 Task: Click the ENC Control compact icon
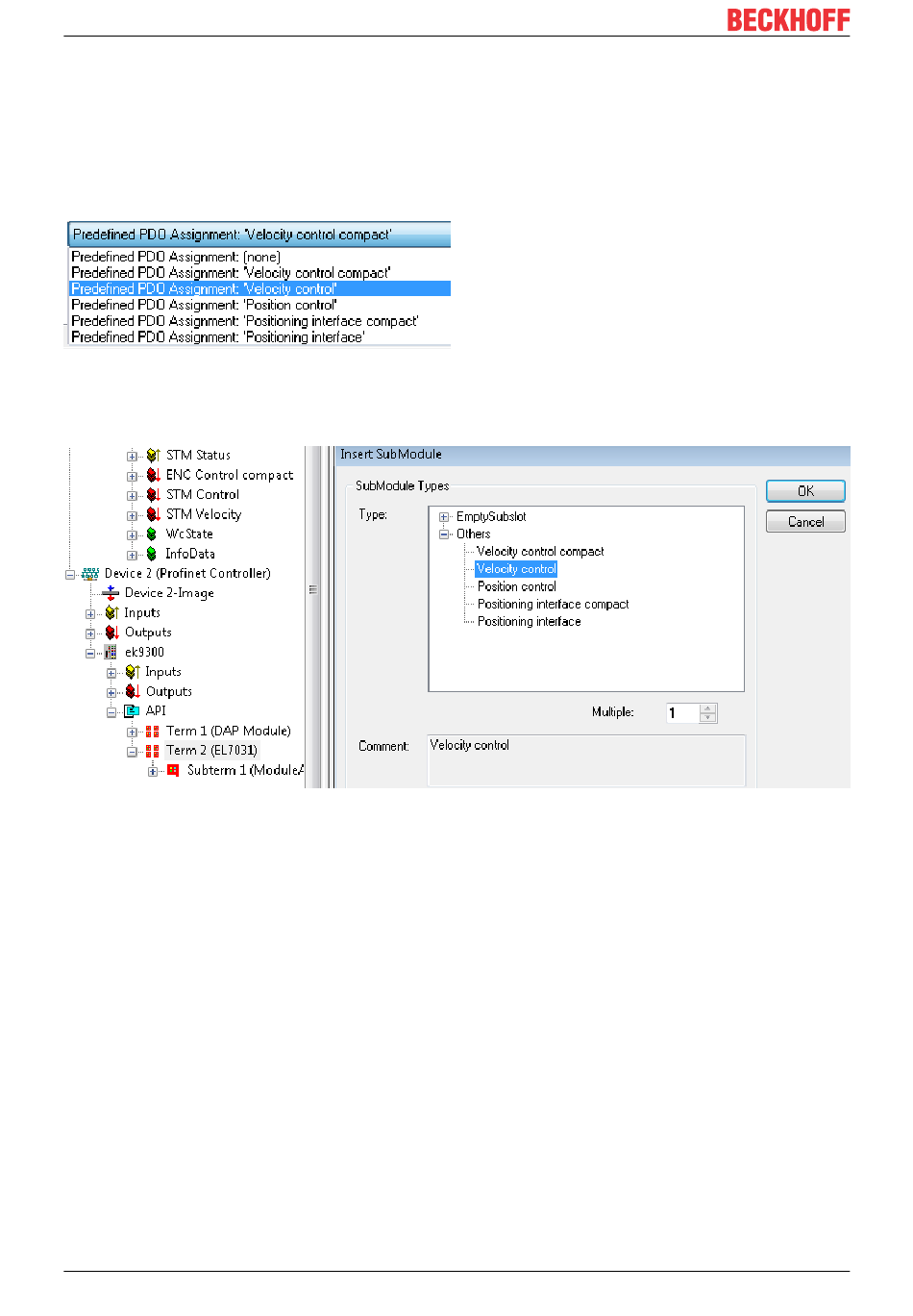(153, 475)
